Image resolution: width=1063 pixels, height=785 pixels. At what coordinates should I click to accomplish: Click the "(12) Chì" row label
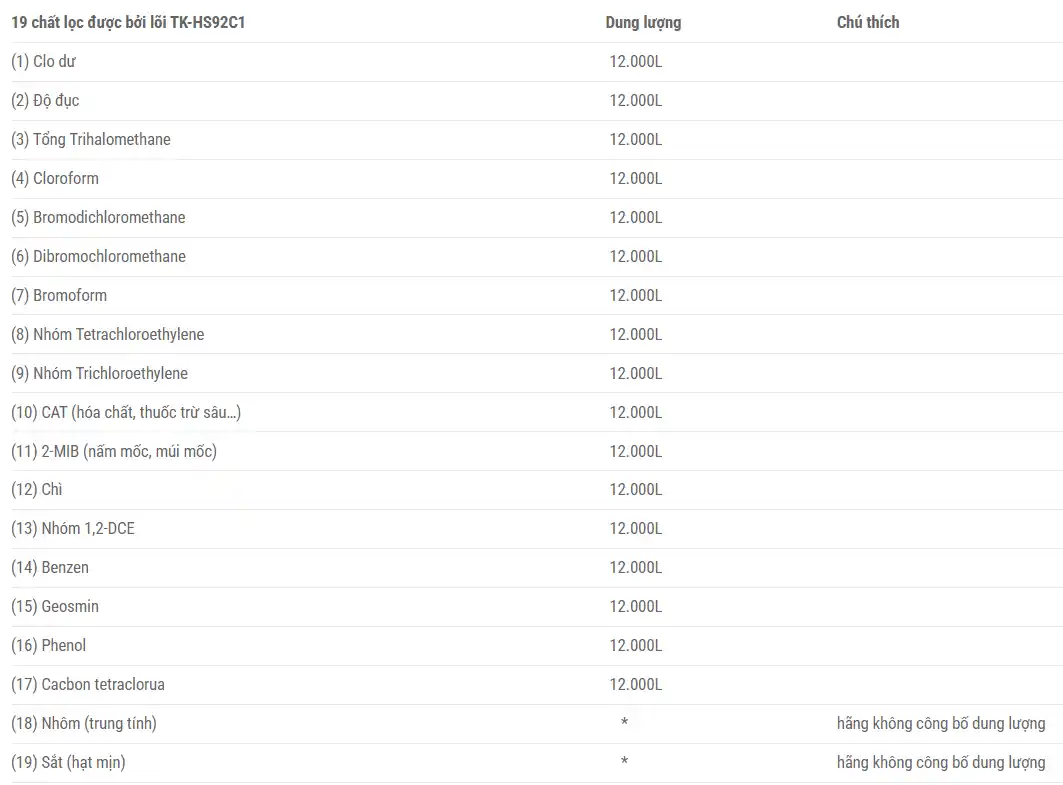37,489
